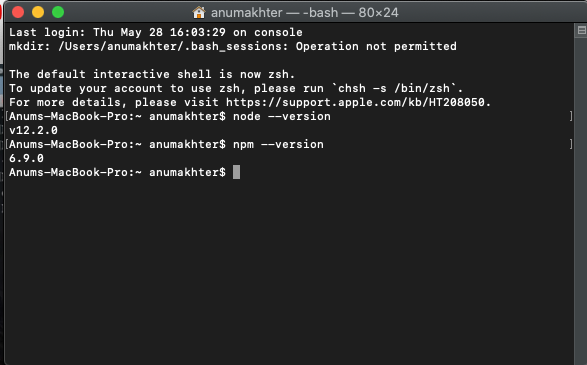Viewport: 587px width, 365px height.
Task: Click the yellow minimize window button
Action: coord(38,12)
